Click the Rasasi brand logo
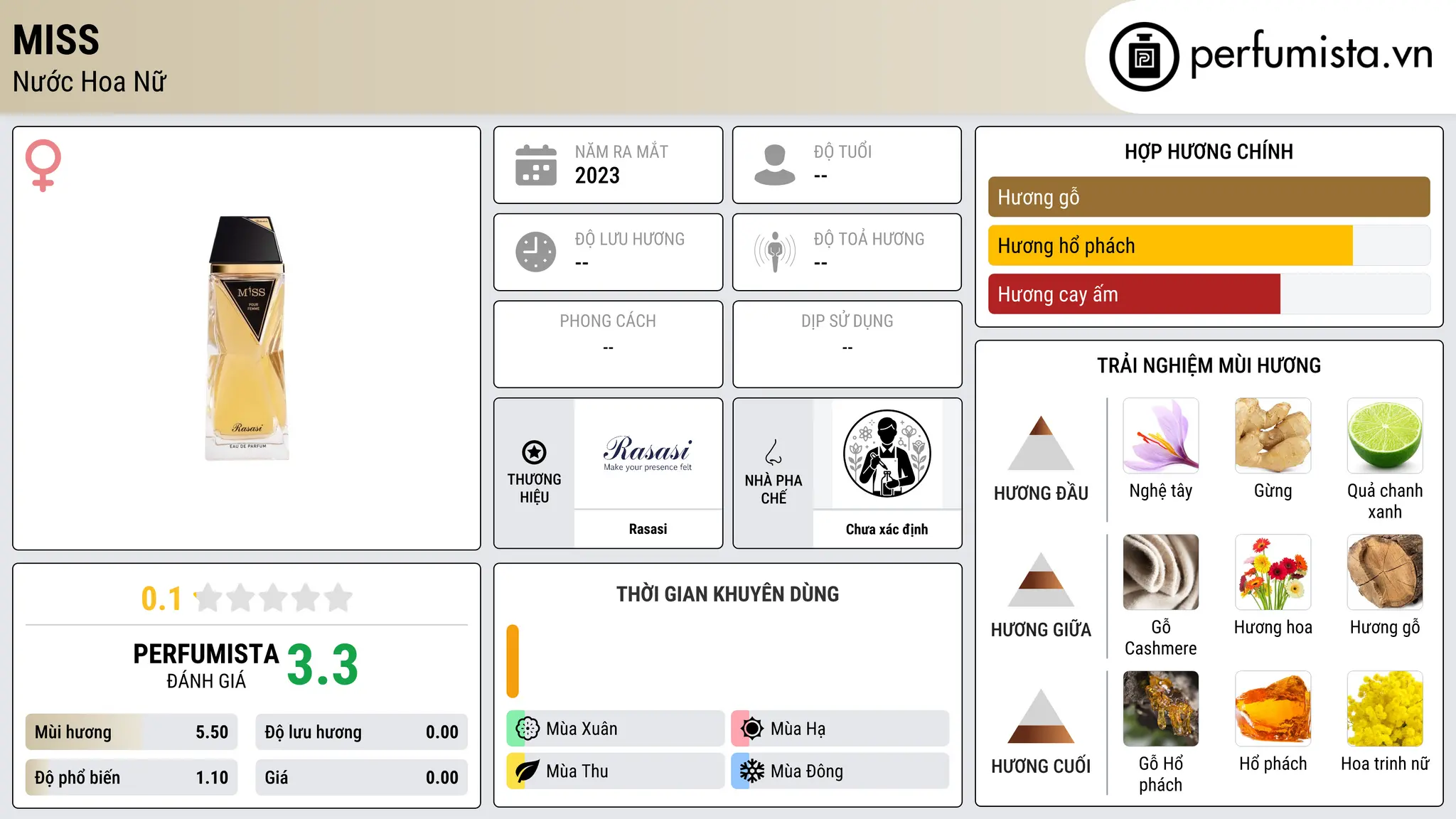This screenshot has height=819, width=1456. click(648, 453)
